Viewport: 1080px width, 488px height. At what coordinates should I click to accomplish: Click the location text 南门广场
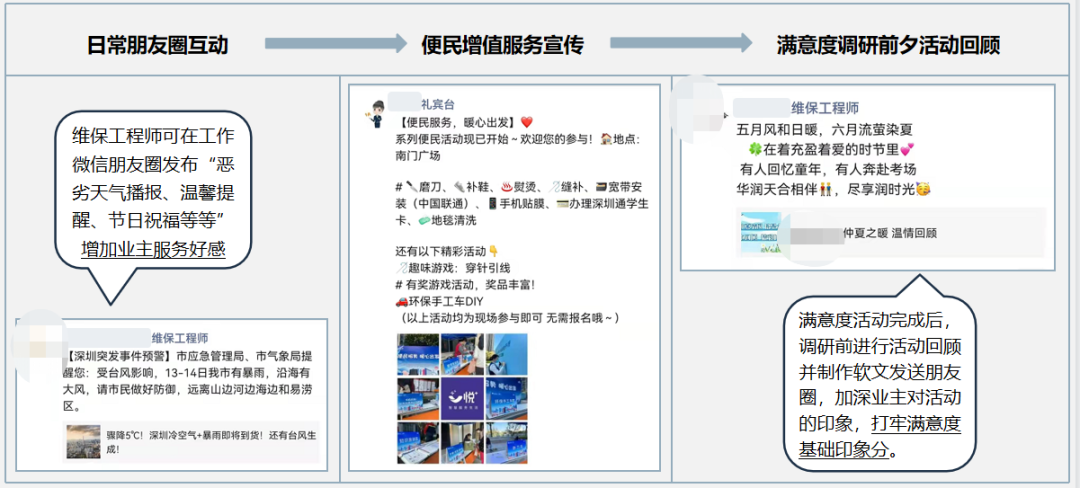click(x=418, y=156)
